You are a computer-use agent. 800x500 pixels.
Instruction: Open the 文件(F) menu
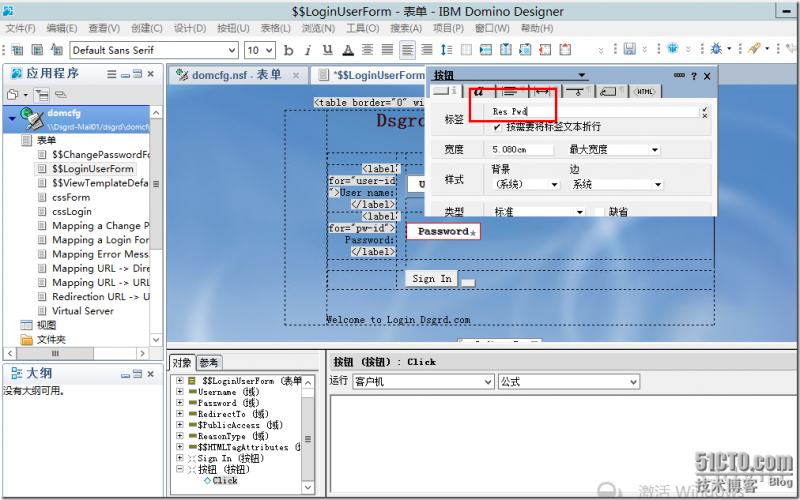tap(20, 29)
